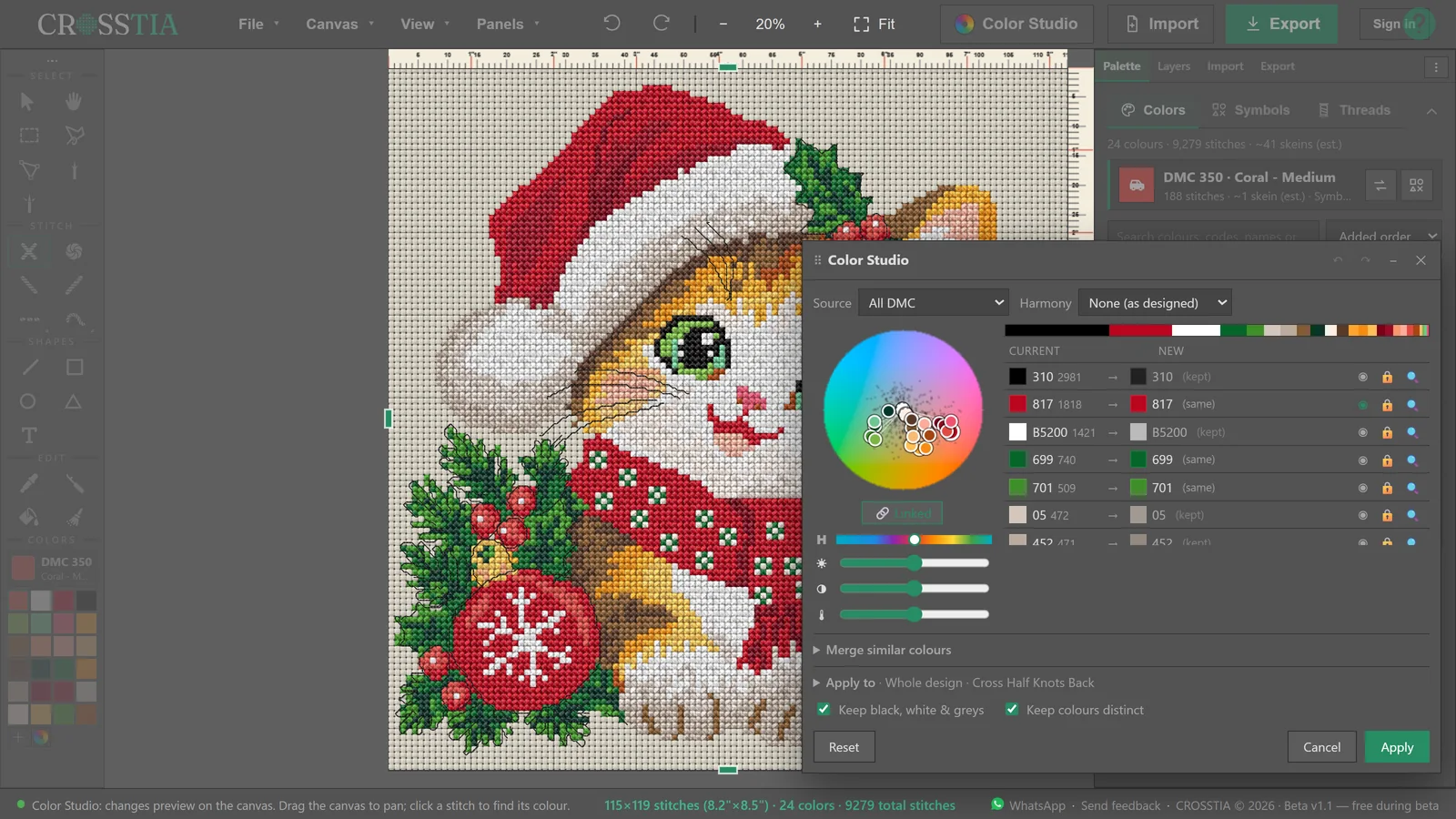Click the Undo arrow in the top toolbar

(612, 24)
